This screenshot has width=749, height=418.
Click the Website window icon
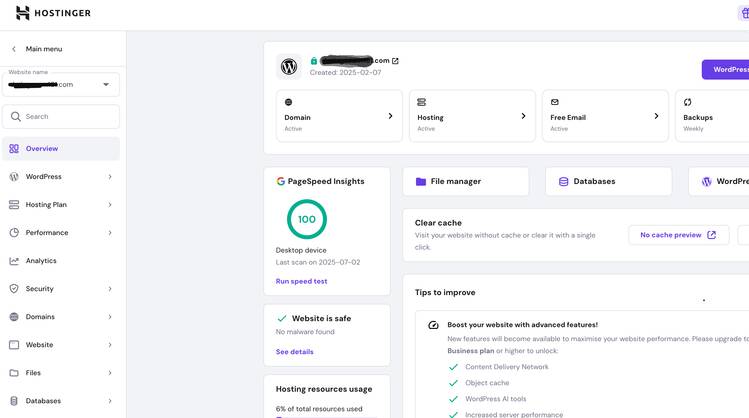pyautogui.click(x=14, y=345)
